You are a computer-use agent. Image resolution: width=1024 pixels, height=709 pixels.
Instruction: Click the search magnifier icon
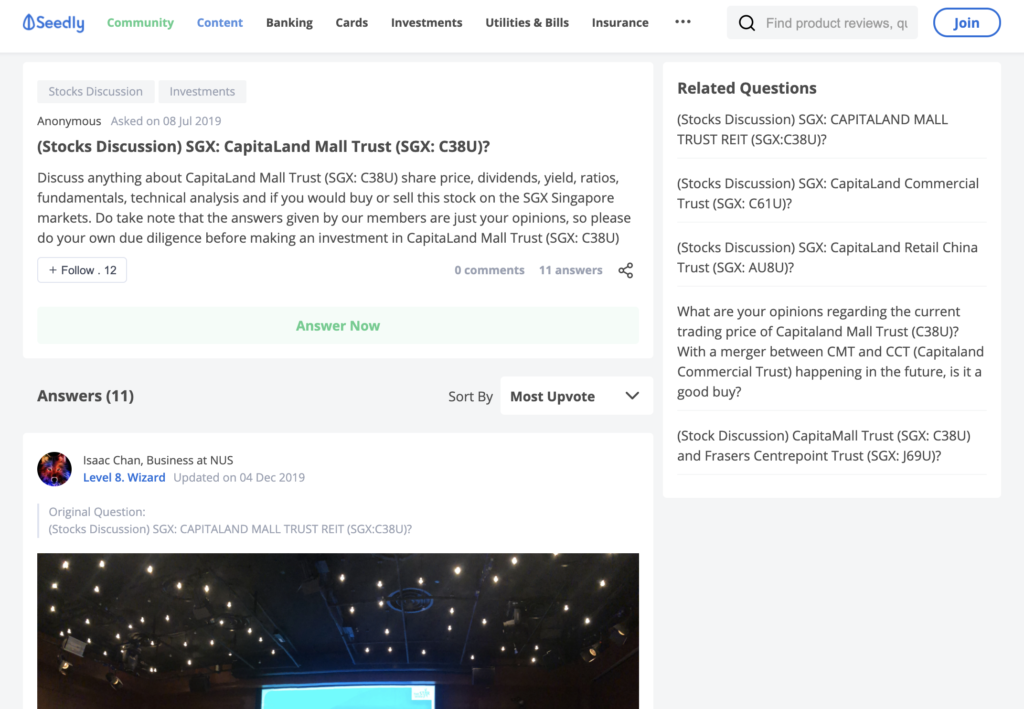coord(746,24)
